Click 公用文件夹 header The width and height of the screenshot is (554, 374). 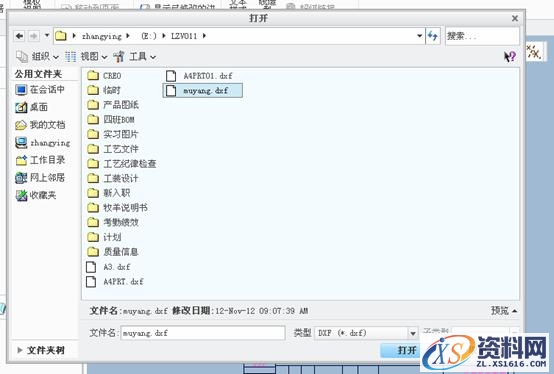point(38,74)
